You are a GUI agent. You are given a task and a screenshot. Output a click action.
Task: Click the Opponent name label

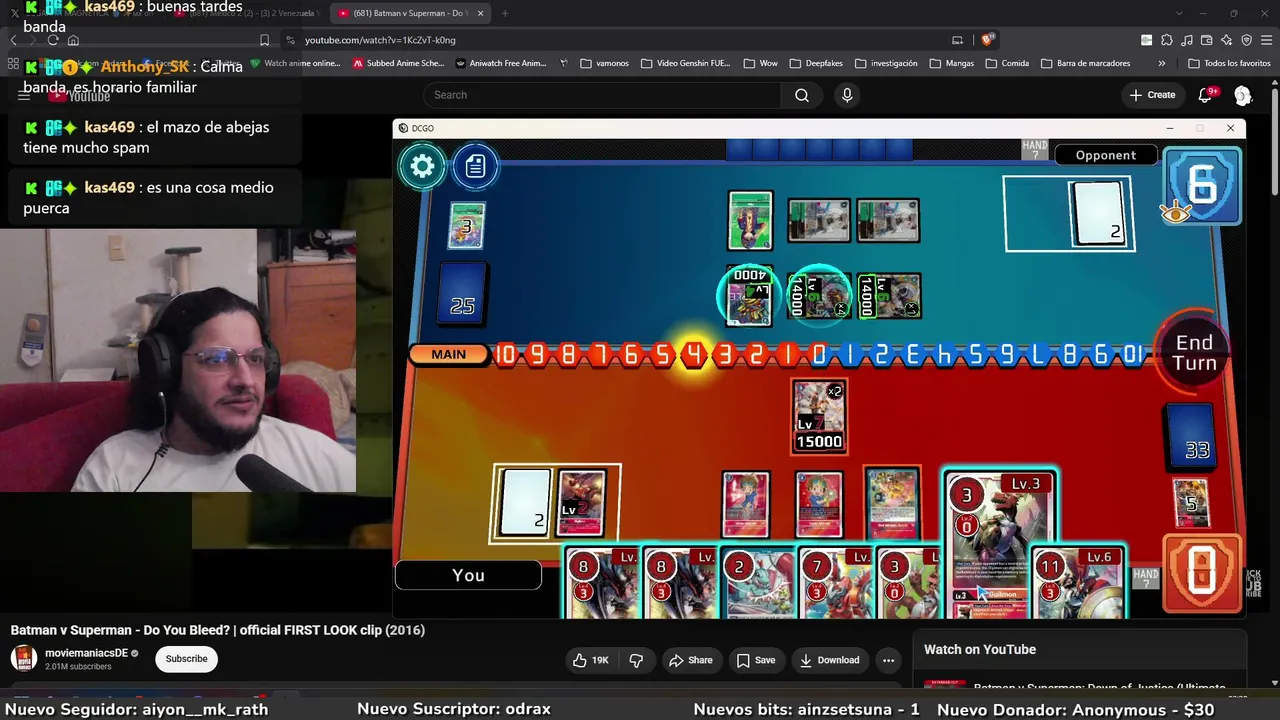(1105, 155)
